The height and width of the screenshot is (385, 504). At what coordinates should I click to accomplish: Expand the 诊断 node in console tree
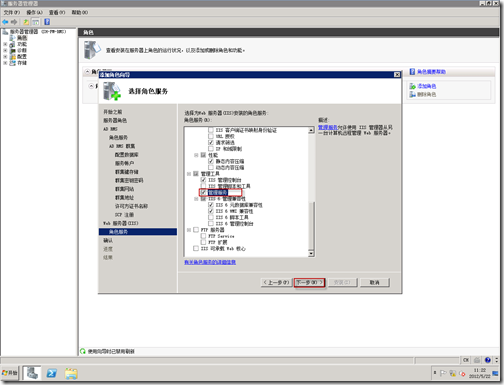tap(5, 50)
